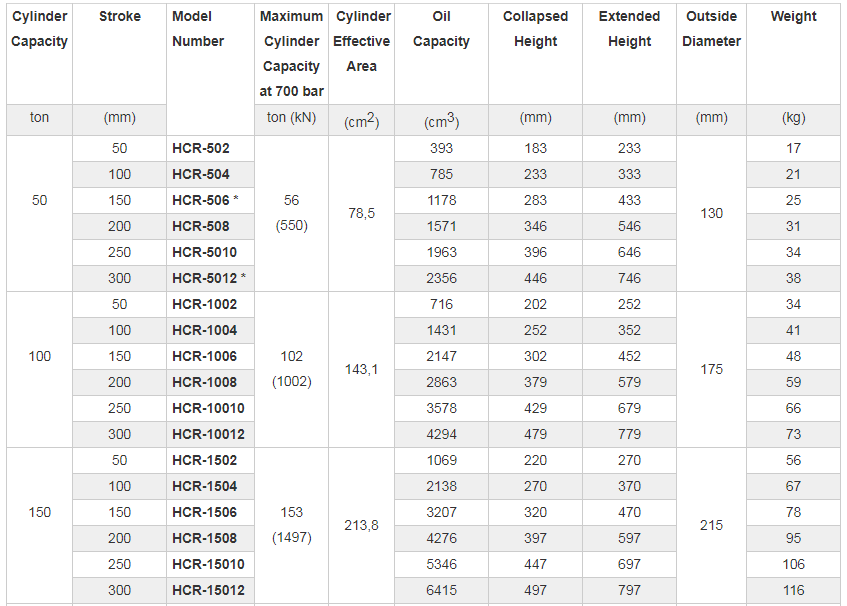Open model HCR-10010
Image resolution: width=847 pixels, height=606 pixels.
(x=208, y=408)
